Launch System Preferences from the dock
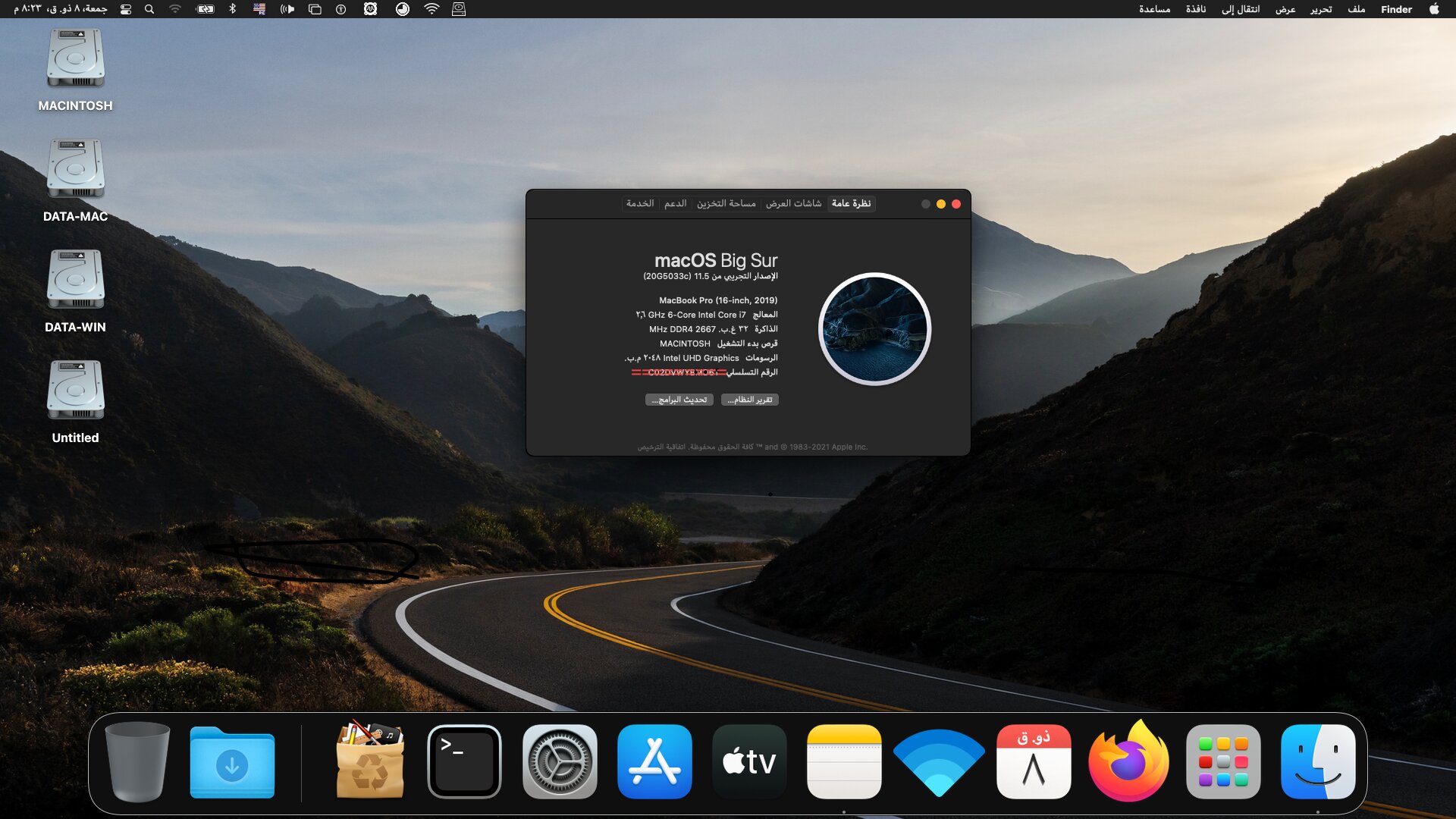Image resolution: width=1456 pixels, height=819 pixels. [x=560, y=761]
